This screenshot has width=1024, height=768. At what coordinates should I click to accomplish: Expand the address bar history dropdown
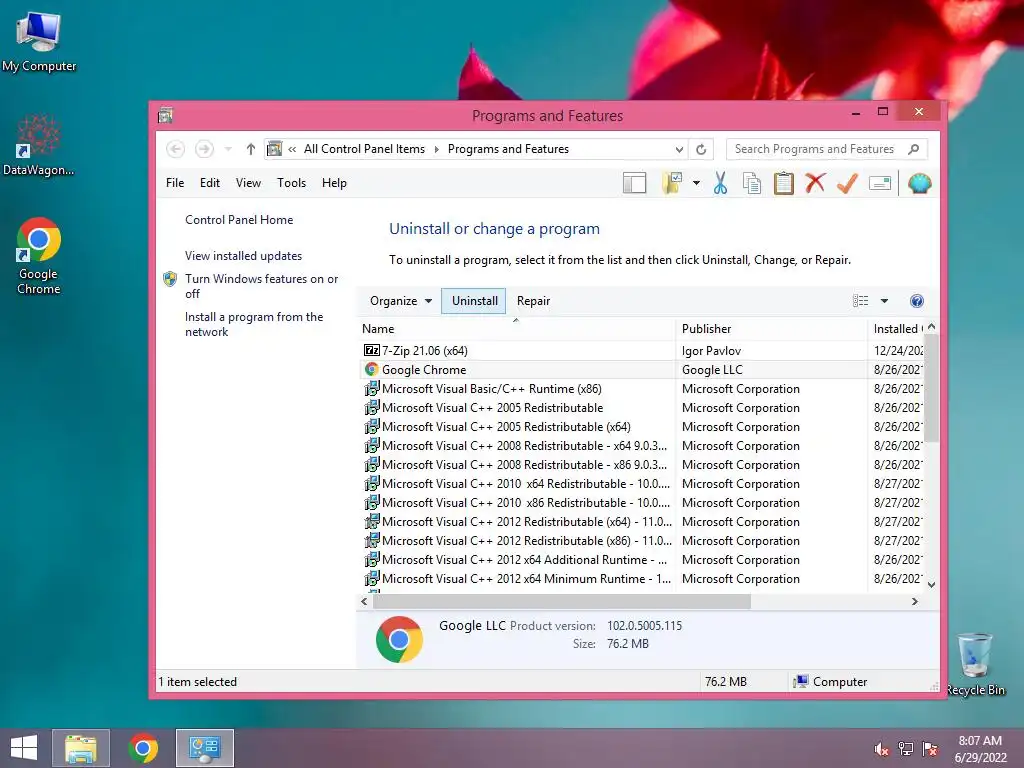pos(679,149)
